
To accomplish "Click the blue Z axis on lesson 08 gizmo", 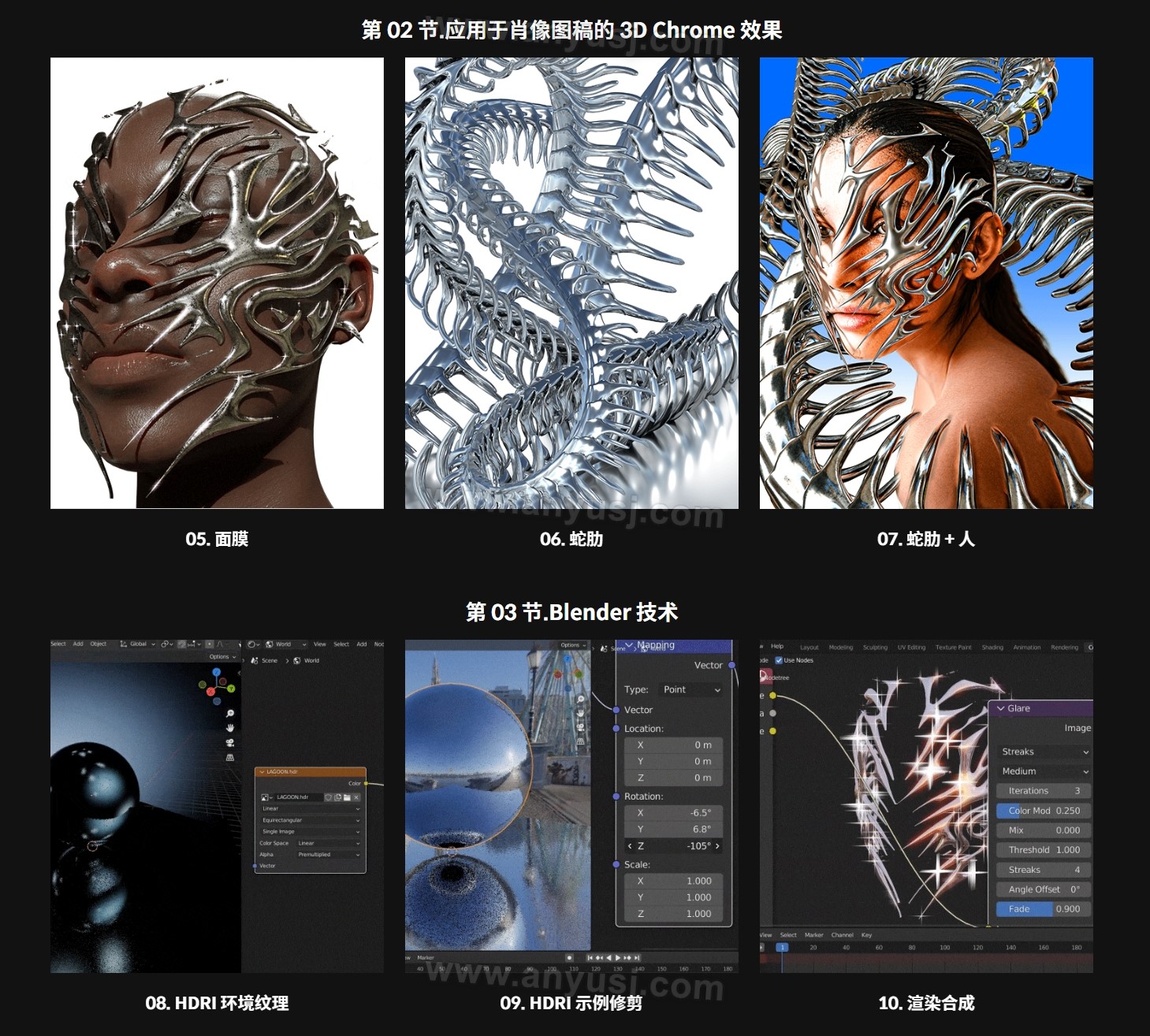I will click(217, 672).
